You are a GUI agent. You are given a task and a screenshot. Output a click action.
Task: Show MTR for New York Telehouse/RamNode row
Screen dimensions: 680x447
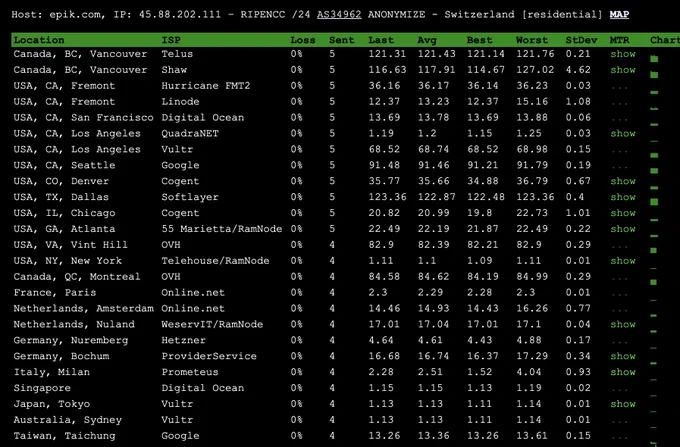[623, 261]
